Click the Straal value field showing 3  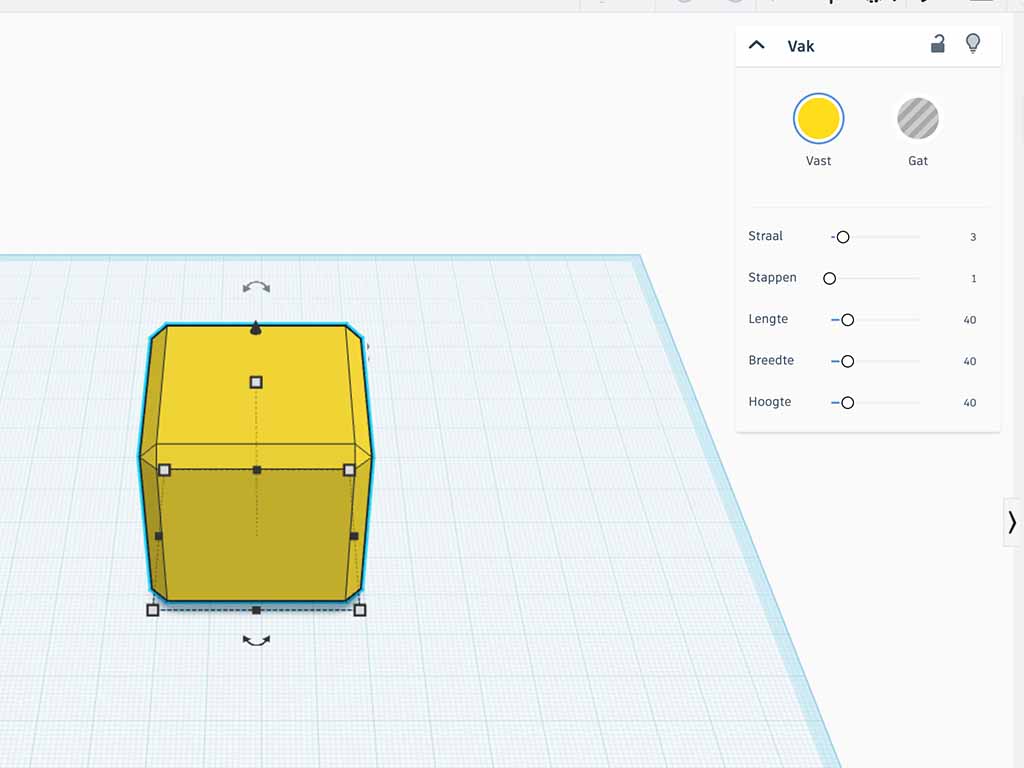point(972,237)
